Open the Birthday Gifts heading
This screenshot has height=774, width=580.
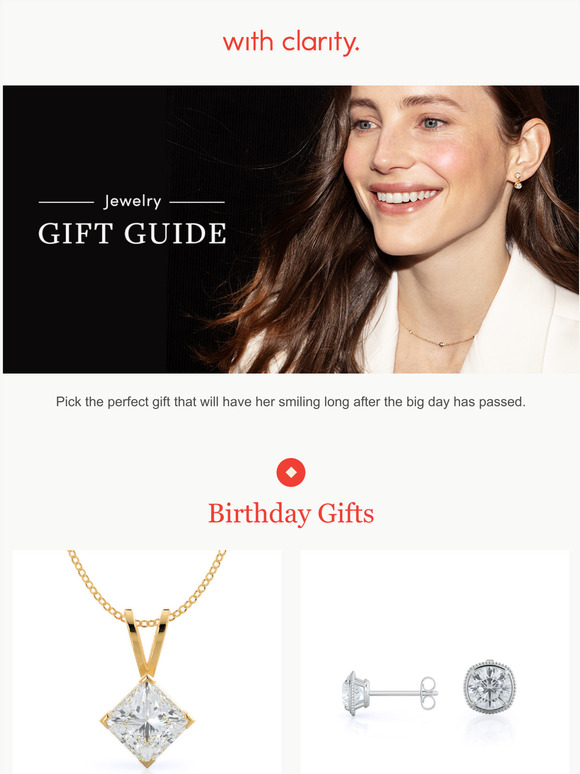[x=291, y=513]
